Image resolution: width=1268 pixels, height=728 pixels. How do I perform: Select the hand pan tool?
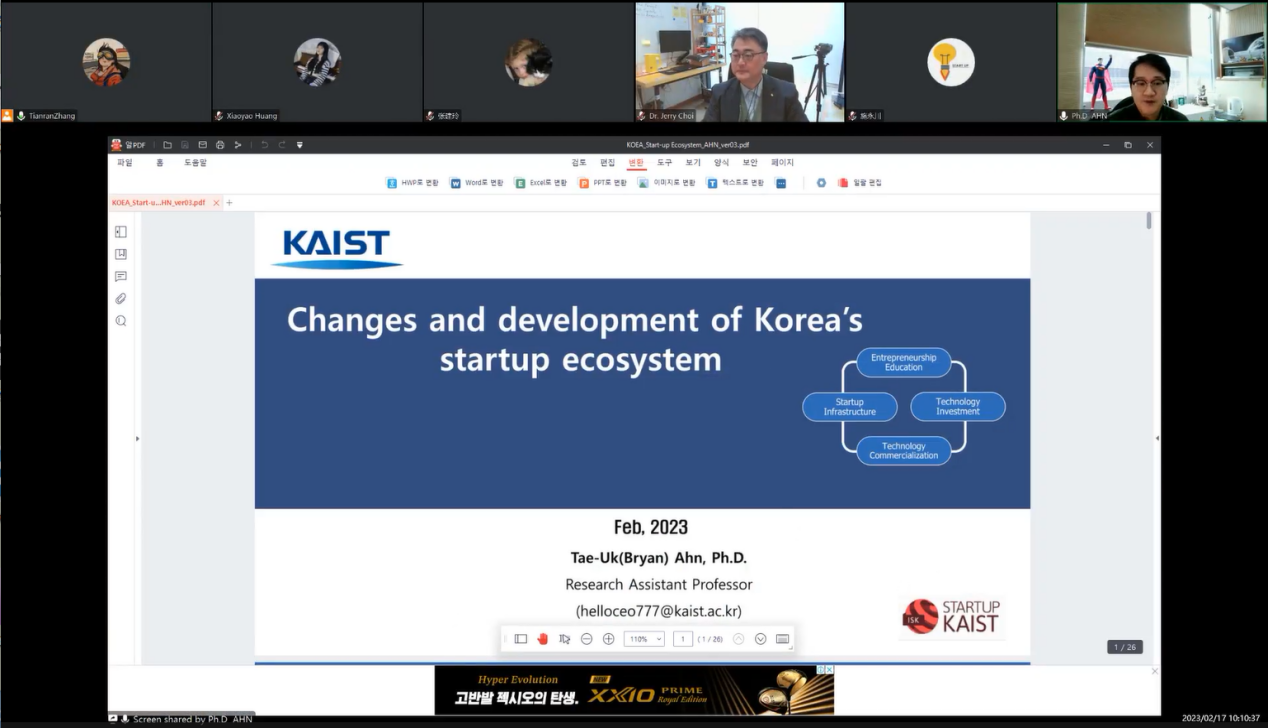tap(543, 639)
